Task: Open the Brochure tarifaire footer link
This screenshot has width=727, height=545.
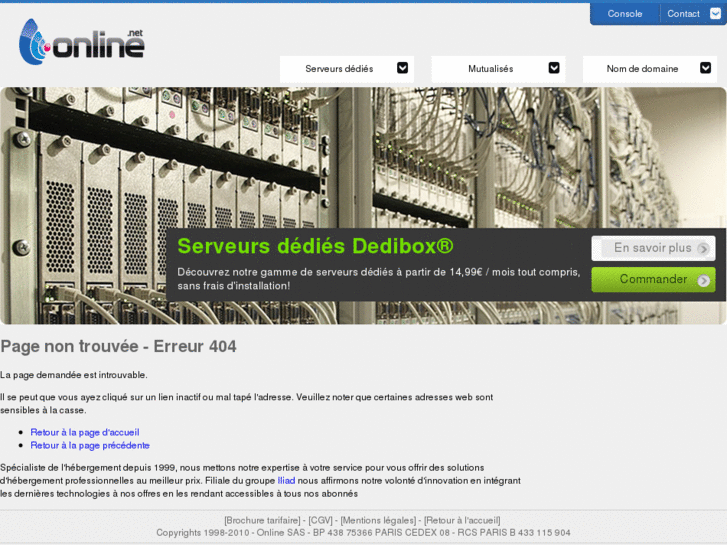Action: click(262, 520)
